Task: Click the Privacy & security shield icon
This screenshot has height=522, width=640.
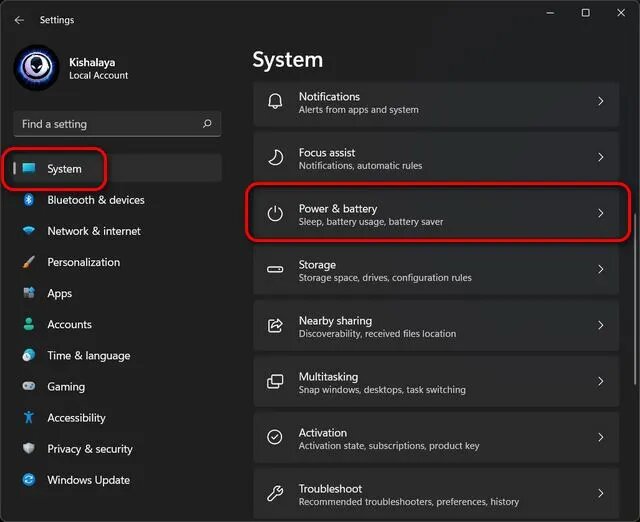Action: 29,448
